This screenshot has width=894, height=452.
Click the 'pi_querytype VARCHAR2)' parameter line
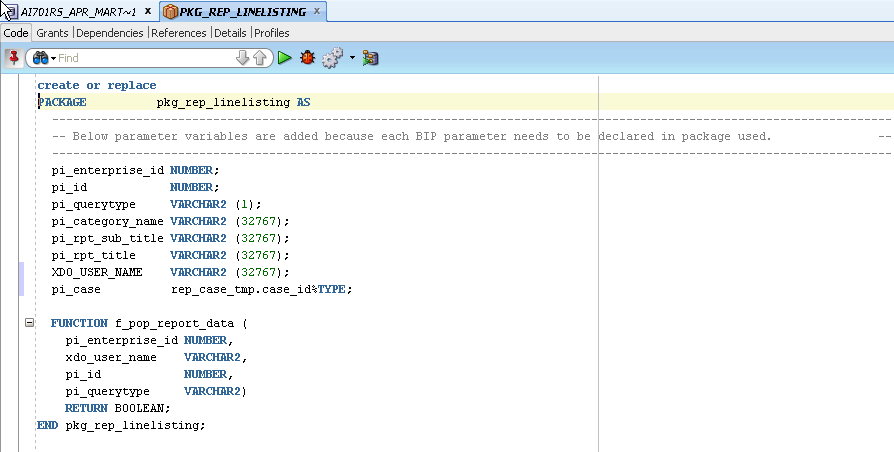pos(156,391)
